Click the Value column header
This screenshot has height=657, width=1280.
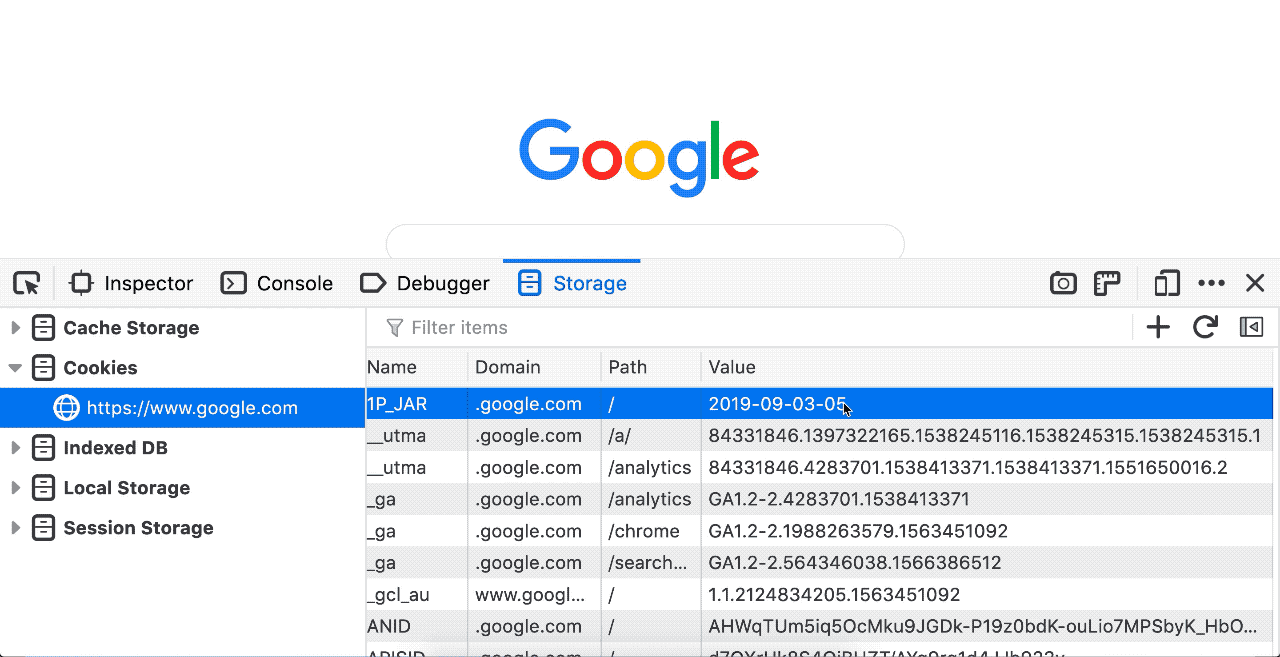click(x=732, y=367)
